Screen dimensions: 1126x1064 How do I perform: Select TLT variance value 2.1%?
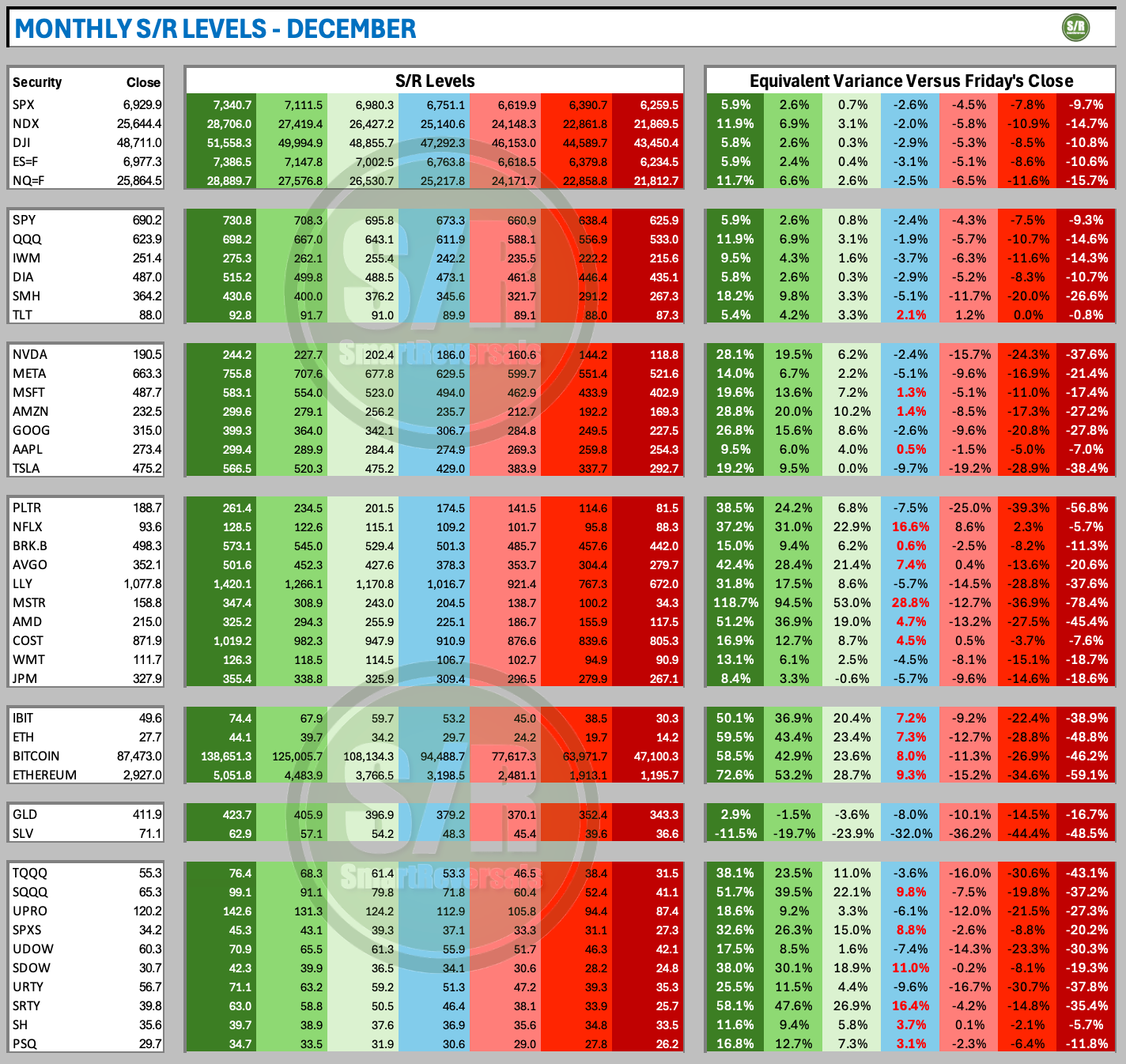click(x=912, y=315)
